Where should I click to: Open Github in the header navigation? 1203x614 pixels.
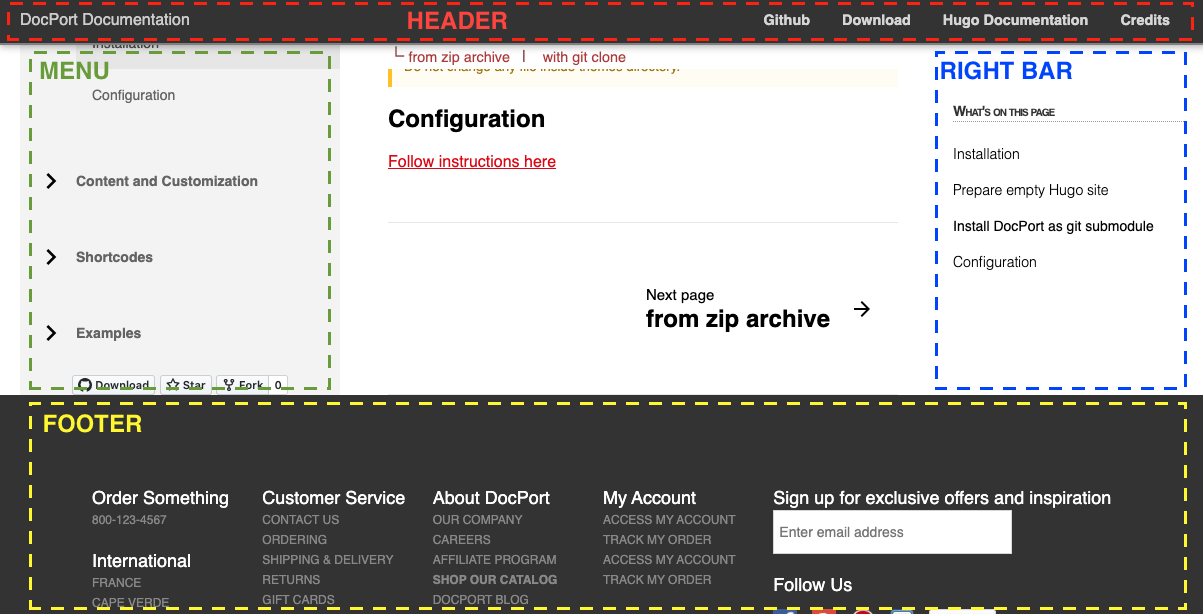coord(786,20)
